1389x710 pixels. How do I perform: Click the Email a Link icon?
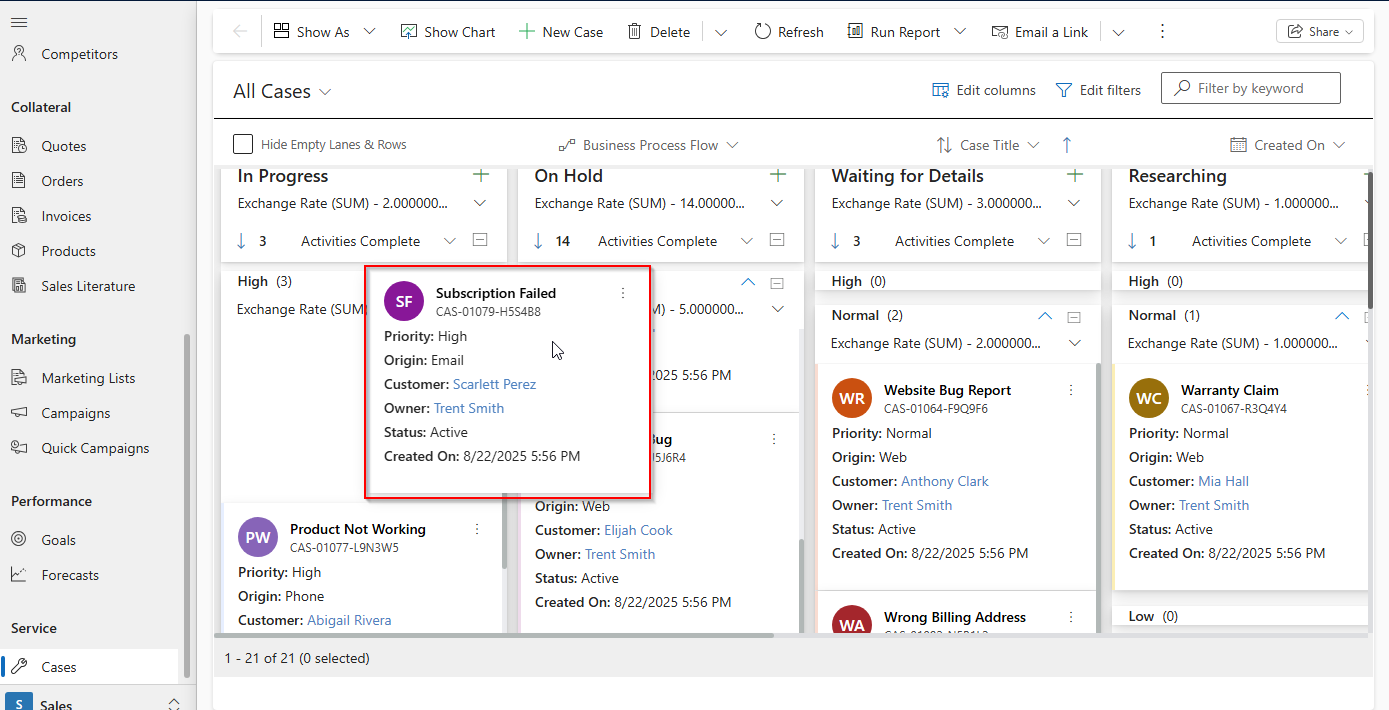click(1040, 31)
